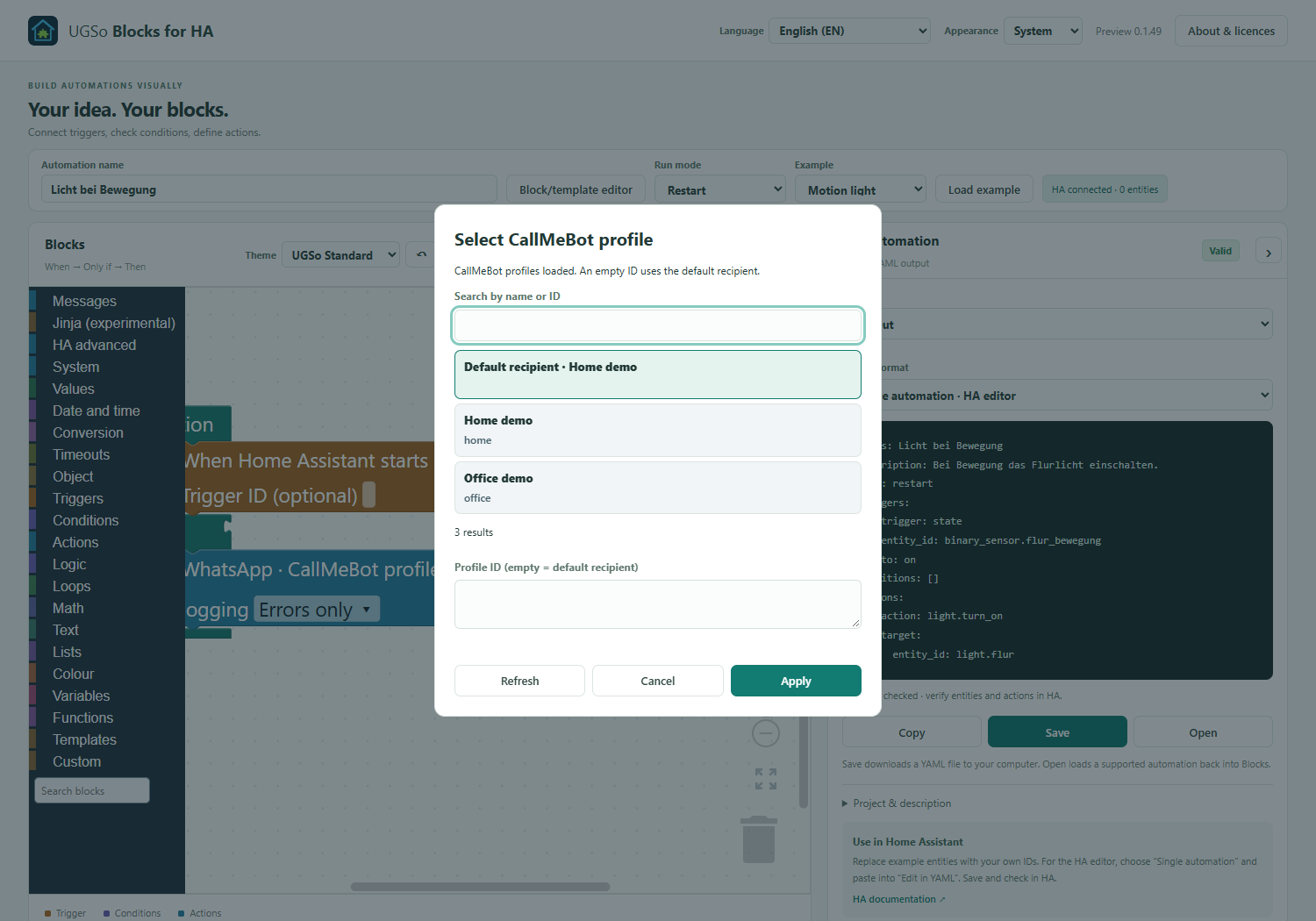Click About & licences button
This screenshot has height=921, width=1316.
point(1231,31)
